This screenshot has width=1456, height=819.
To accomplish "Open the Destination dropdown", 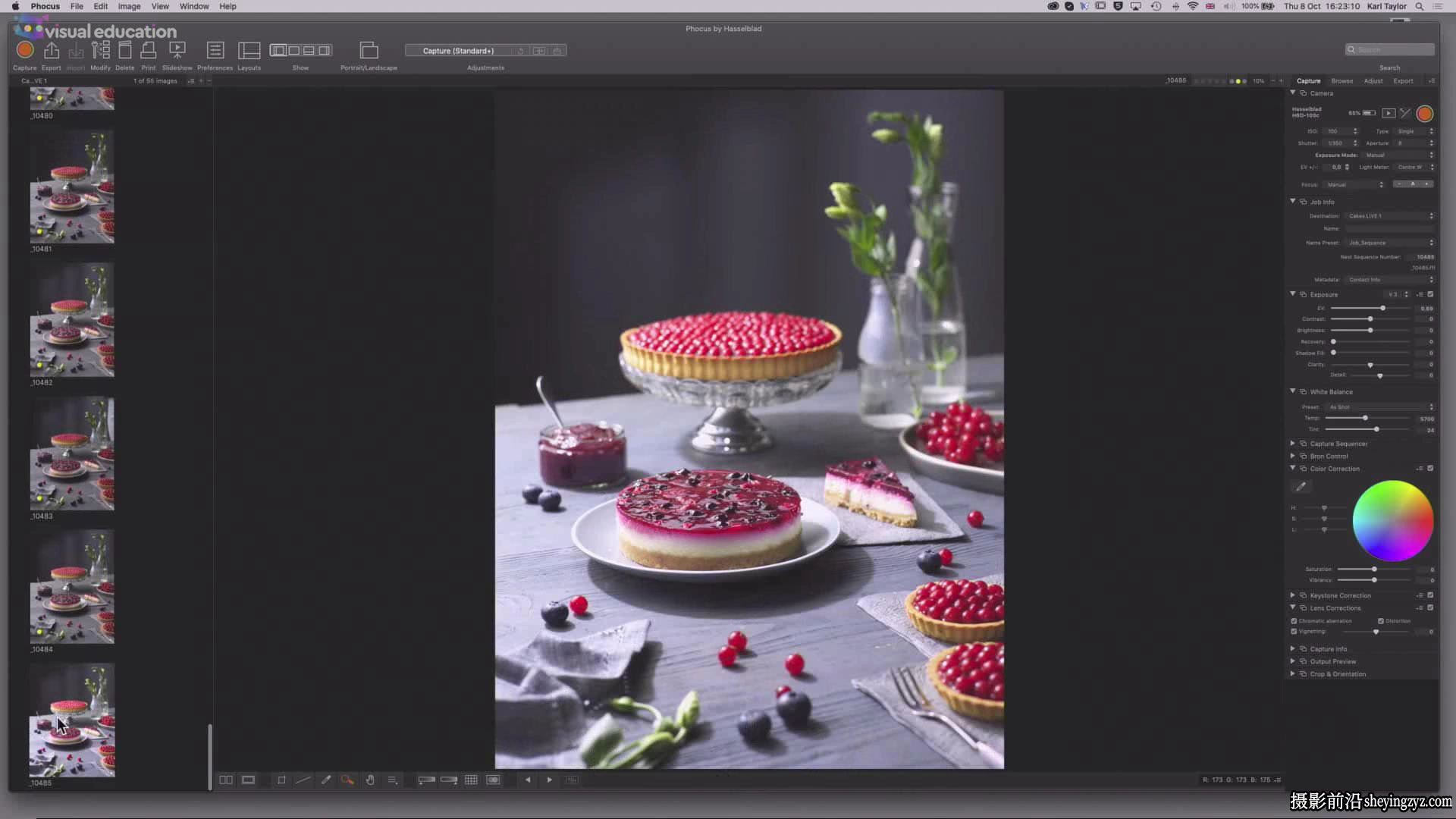I will [x=1390, y=216].
